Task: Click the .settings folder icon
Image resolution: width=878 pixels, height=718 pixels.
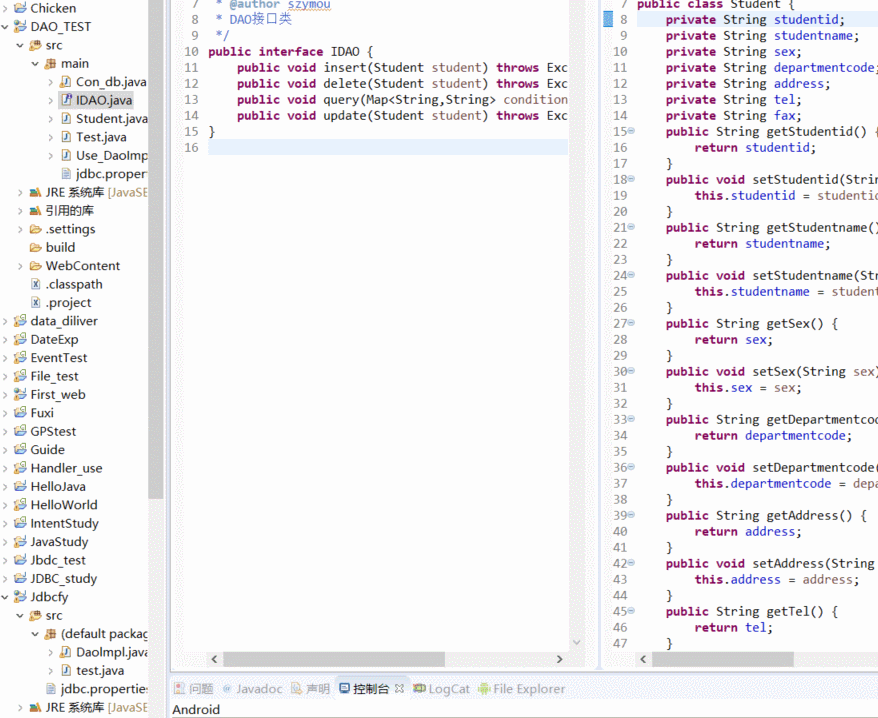Action: [35, 229]
